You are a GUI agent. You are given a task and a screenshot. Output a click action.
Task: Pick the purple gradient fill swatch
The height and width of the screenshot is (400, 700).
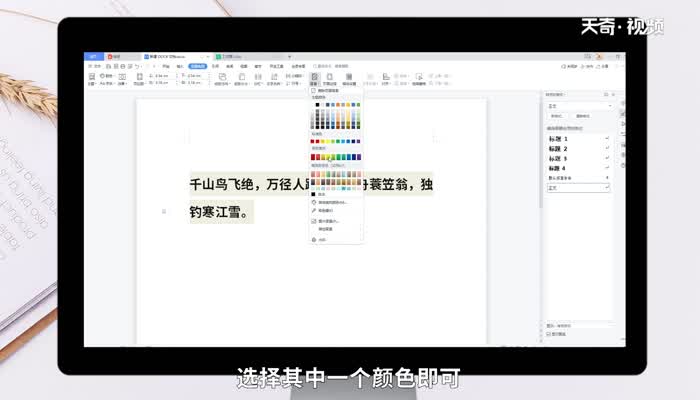click(x=359, y=157)
